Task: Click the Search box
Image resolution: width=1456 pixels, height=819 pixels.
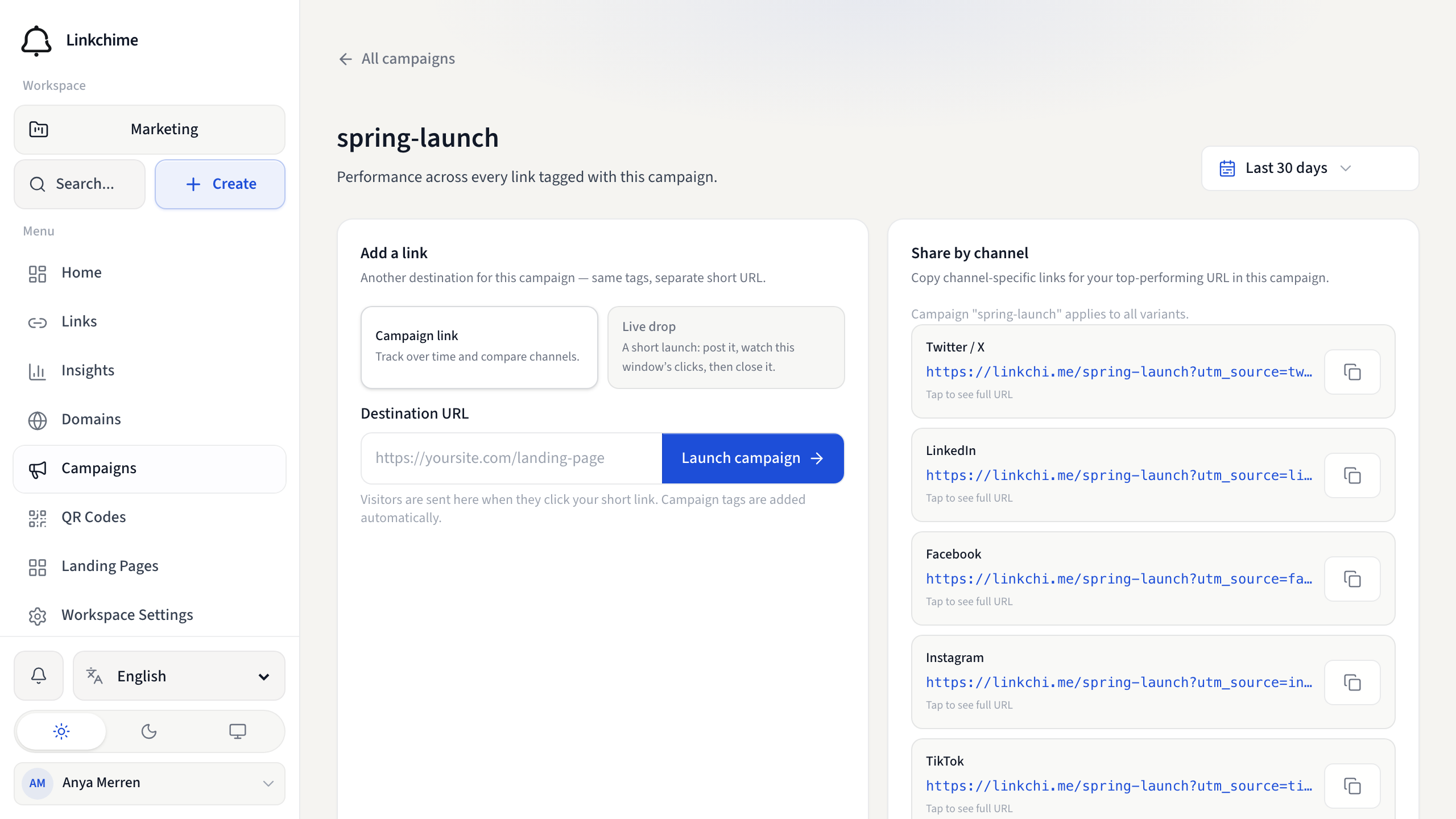Action: point(80,184)
